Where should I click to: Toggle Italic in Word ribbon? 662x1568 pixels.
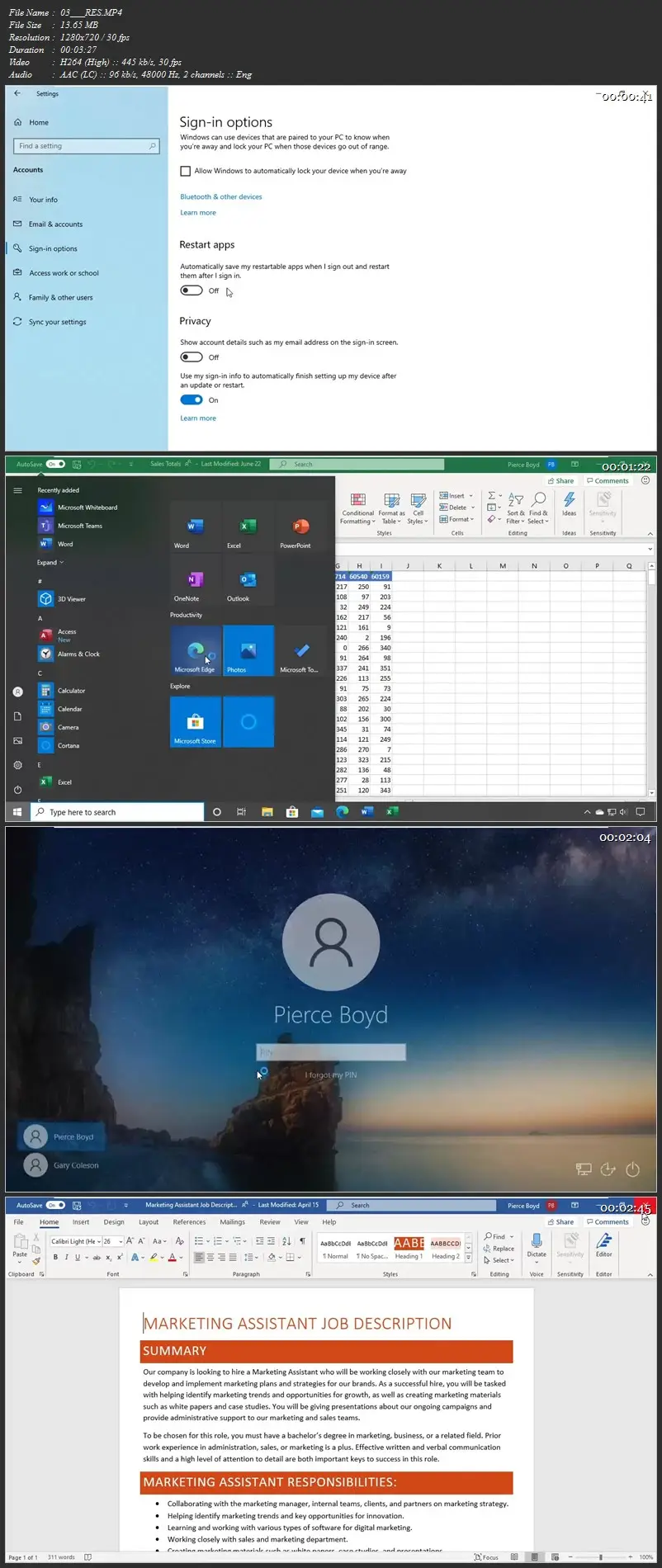[67, 1257]
